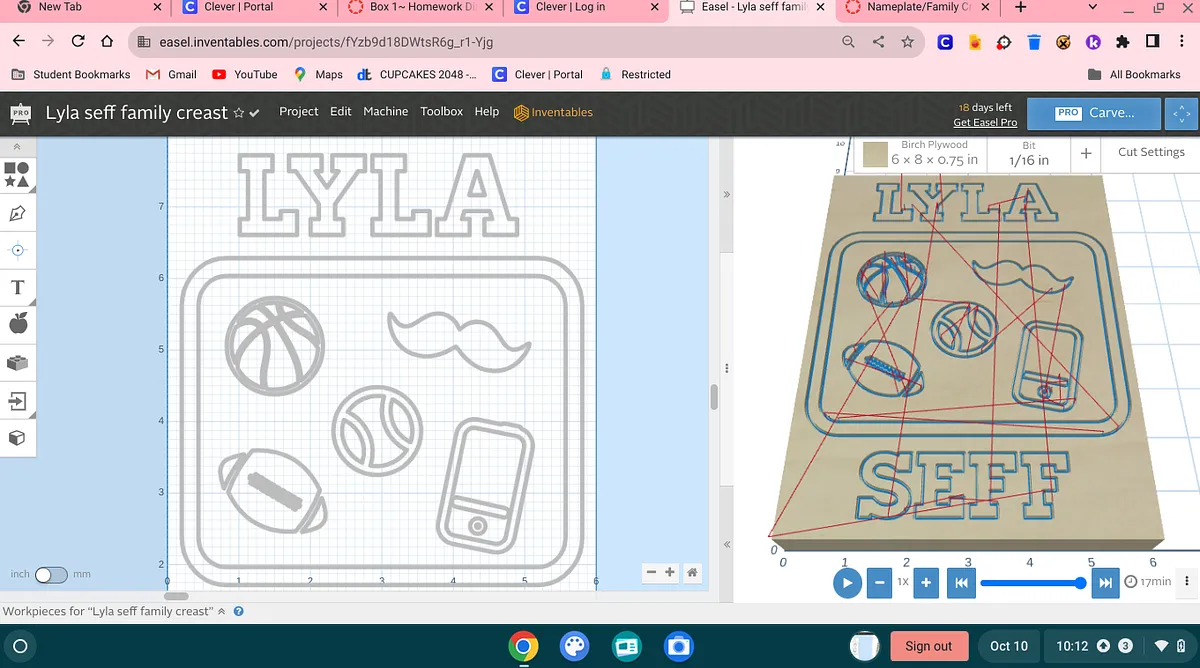
Task: Open the Birch Plywood material dropdown
Action: [921, 153]
